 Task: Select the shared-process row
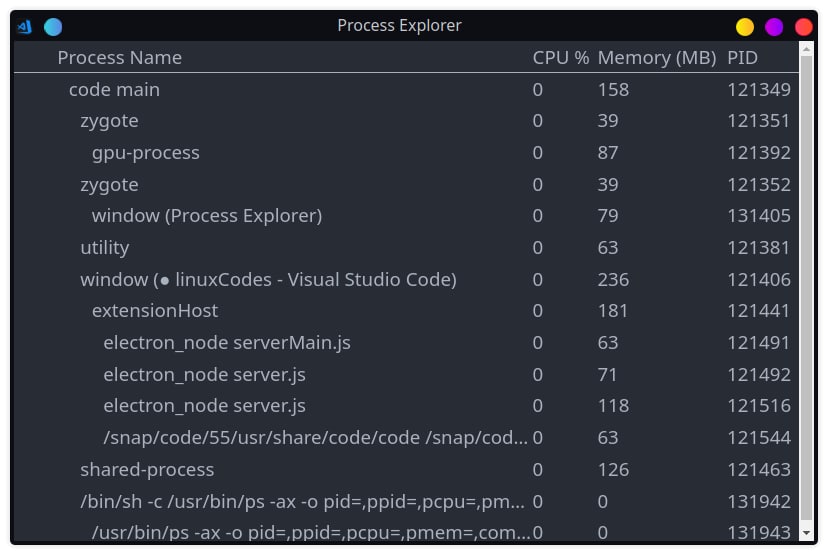tap(406, 469)
